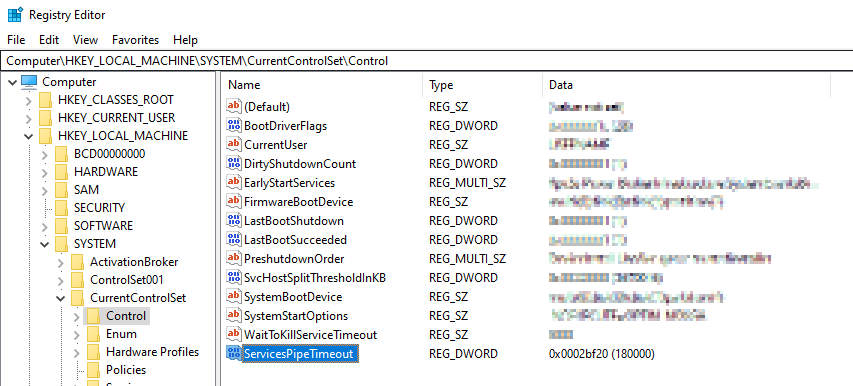The width and height of the screenshot is (853, 386).
Task: Click the string icon beside SystemStartOptions
Action: click(234, 316)
